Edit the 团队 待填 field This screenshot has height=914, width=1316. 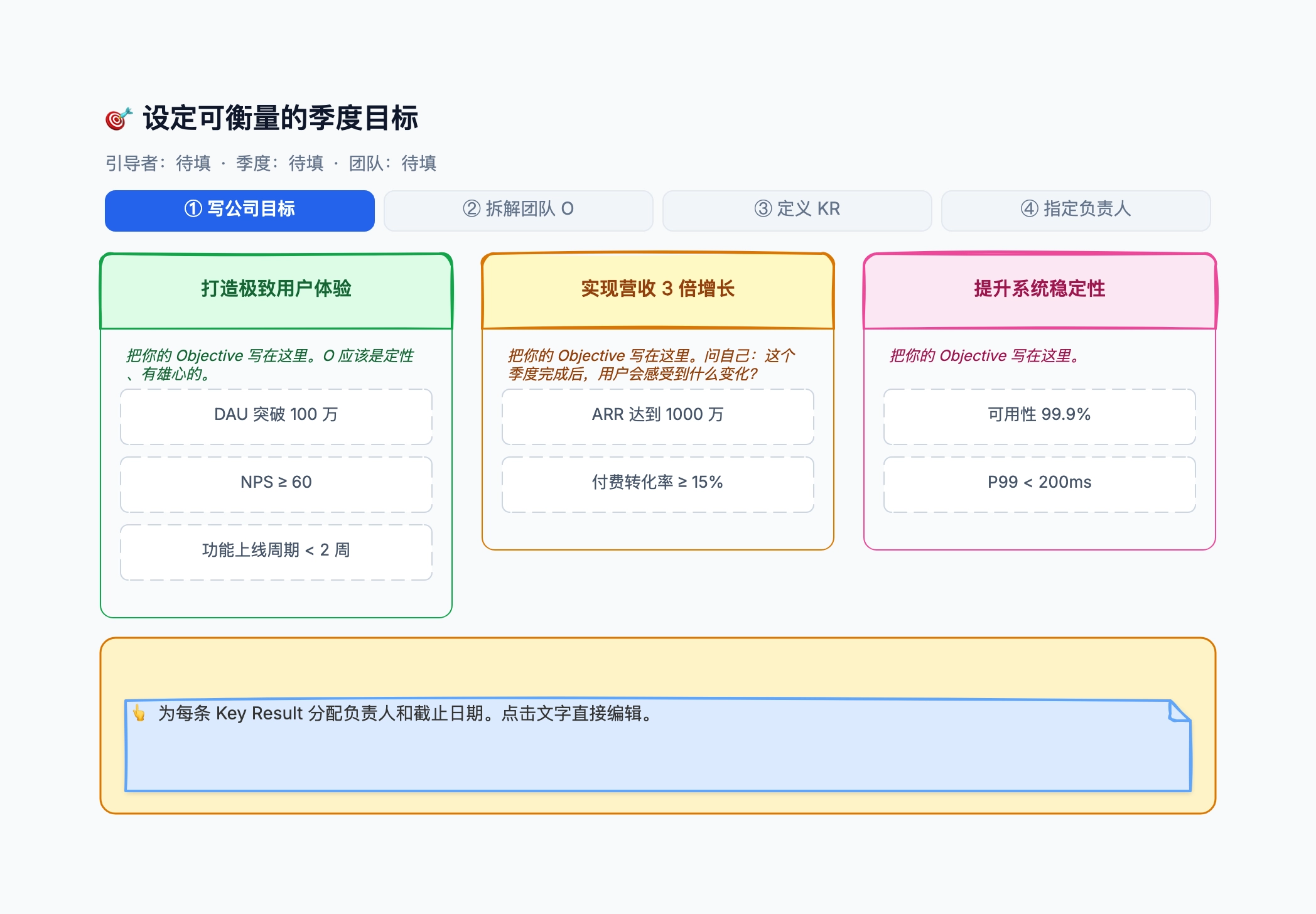[x=393, y=163]
